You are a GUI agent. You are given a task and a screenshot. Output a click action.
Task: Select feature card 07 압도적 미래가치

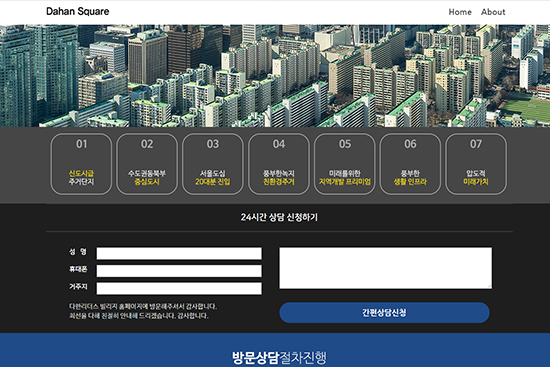tap(476, 164)
